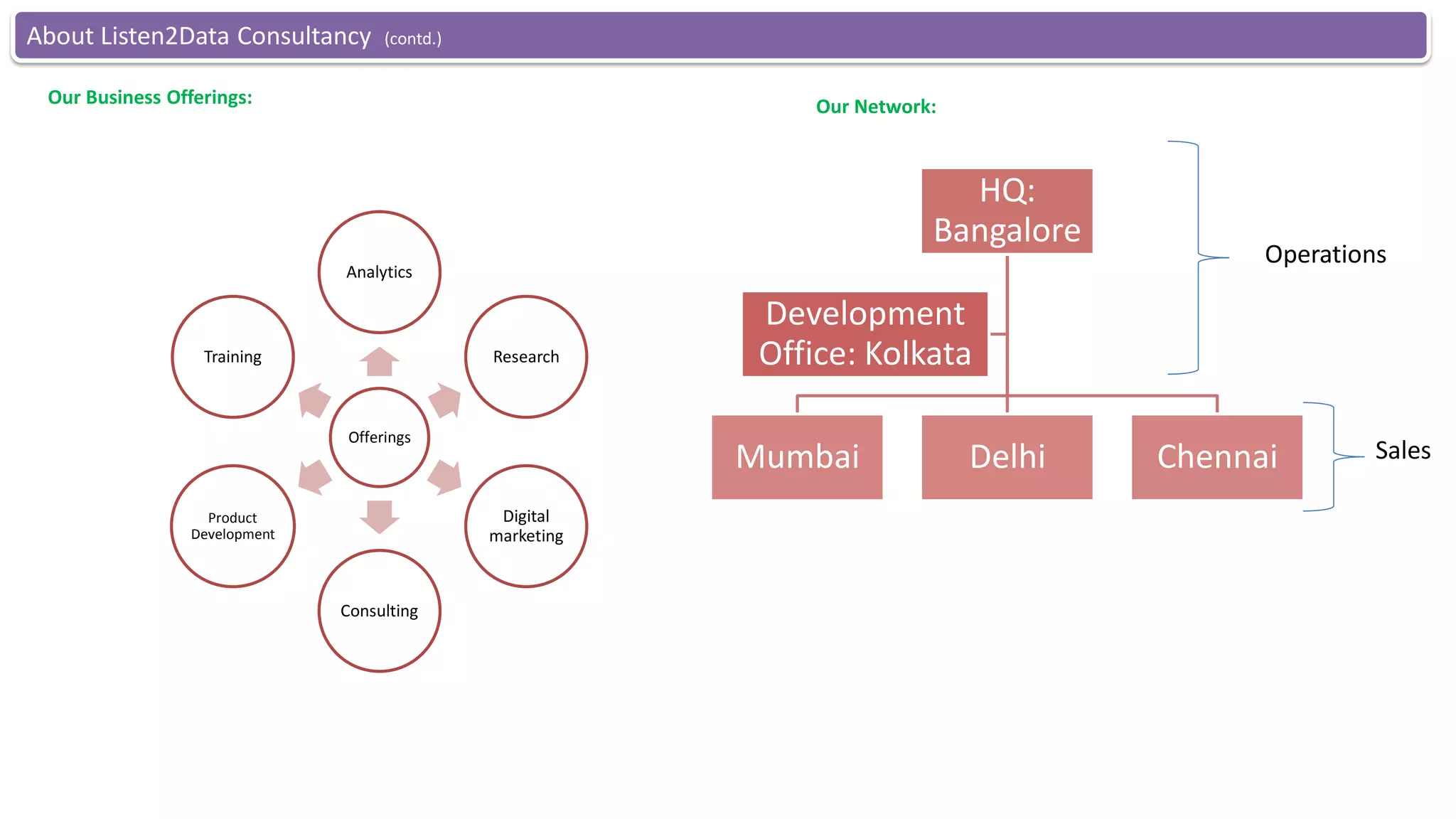Click the Analytics circle
1456x819 pixels.
click(x=379, y=272)
